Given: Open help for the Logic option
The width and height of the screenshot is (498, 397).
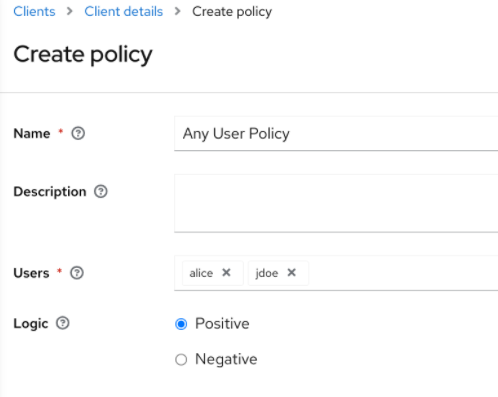Looking at the screenshot, I should point(63,323).
